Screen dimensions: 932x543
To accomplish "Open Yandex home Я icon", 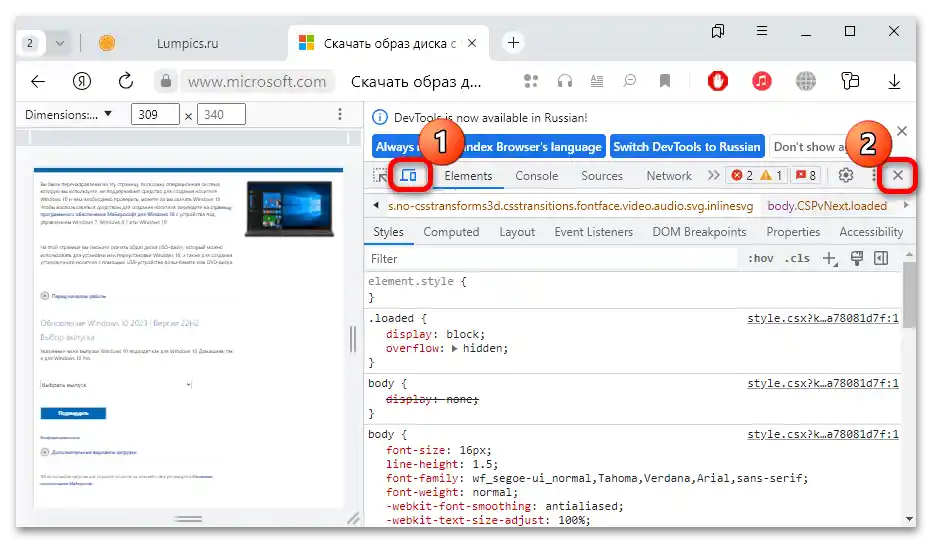I will tap(81, 81).
